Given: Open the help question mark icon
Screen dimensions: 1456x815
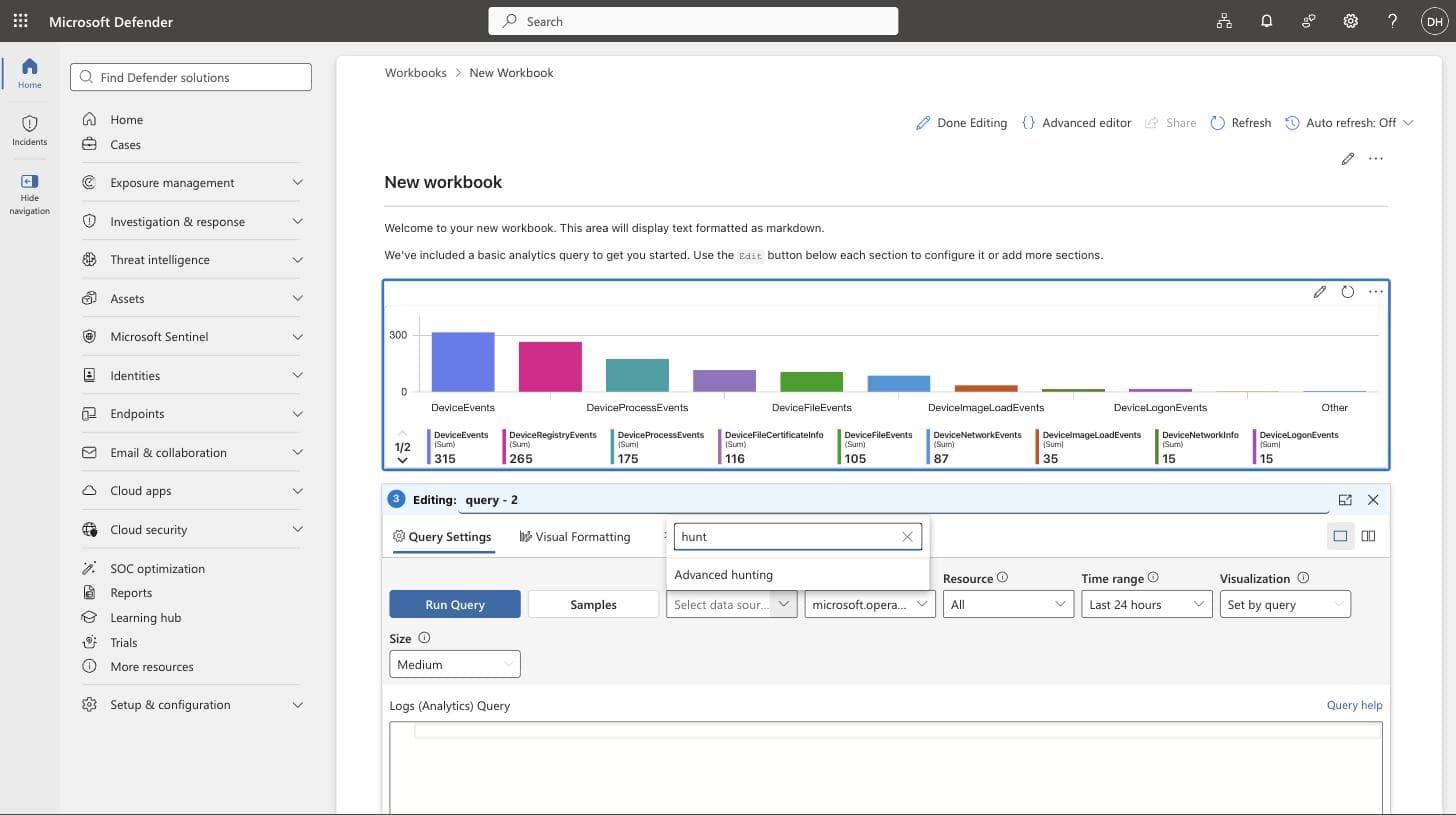Looking at the screenshot, I should point(1392,21).
